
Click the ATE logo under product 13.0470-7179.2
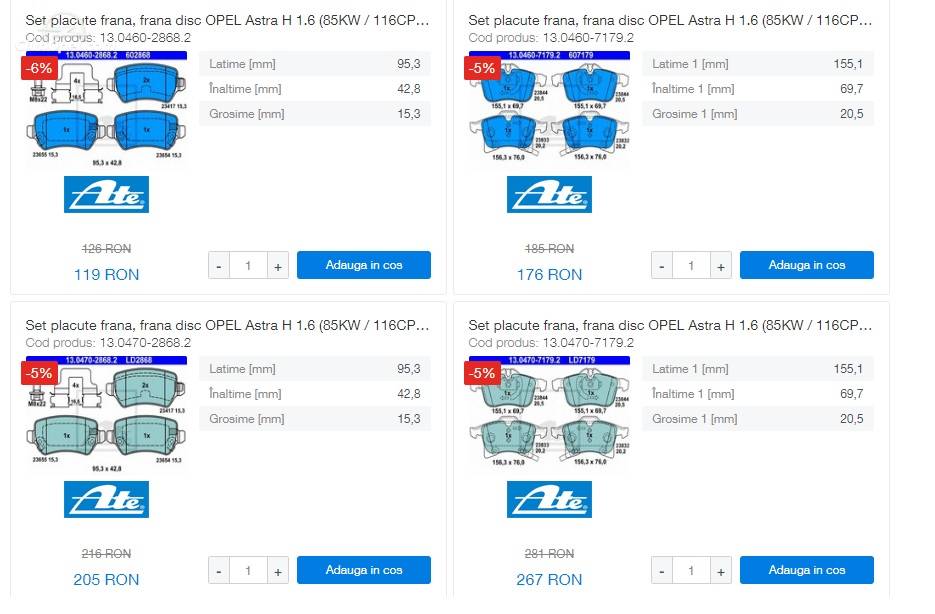pyautogui.click(x=549, y=500)
